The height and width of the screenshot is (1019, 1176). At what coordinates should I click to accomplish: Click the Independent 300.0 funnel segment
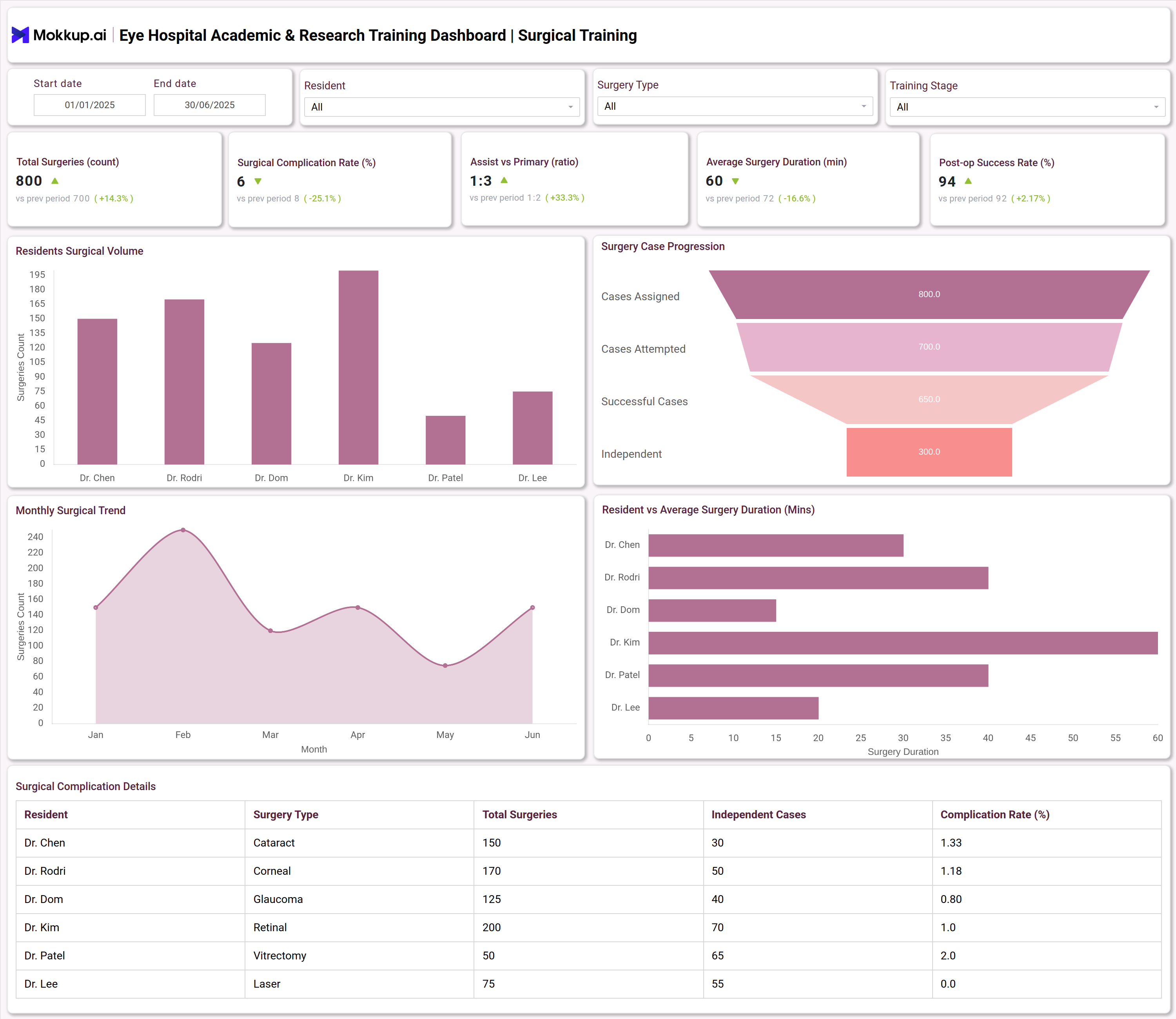(x=929, y=452)
